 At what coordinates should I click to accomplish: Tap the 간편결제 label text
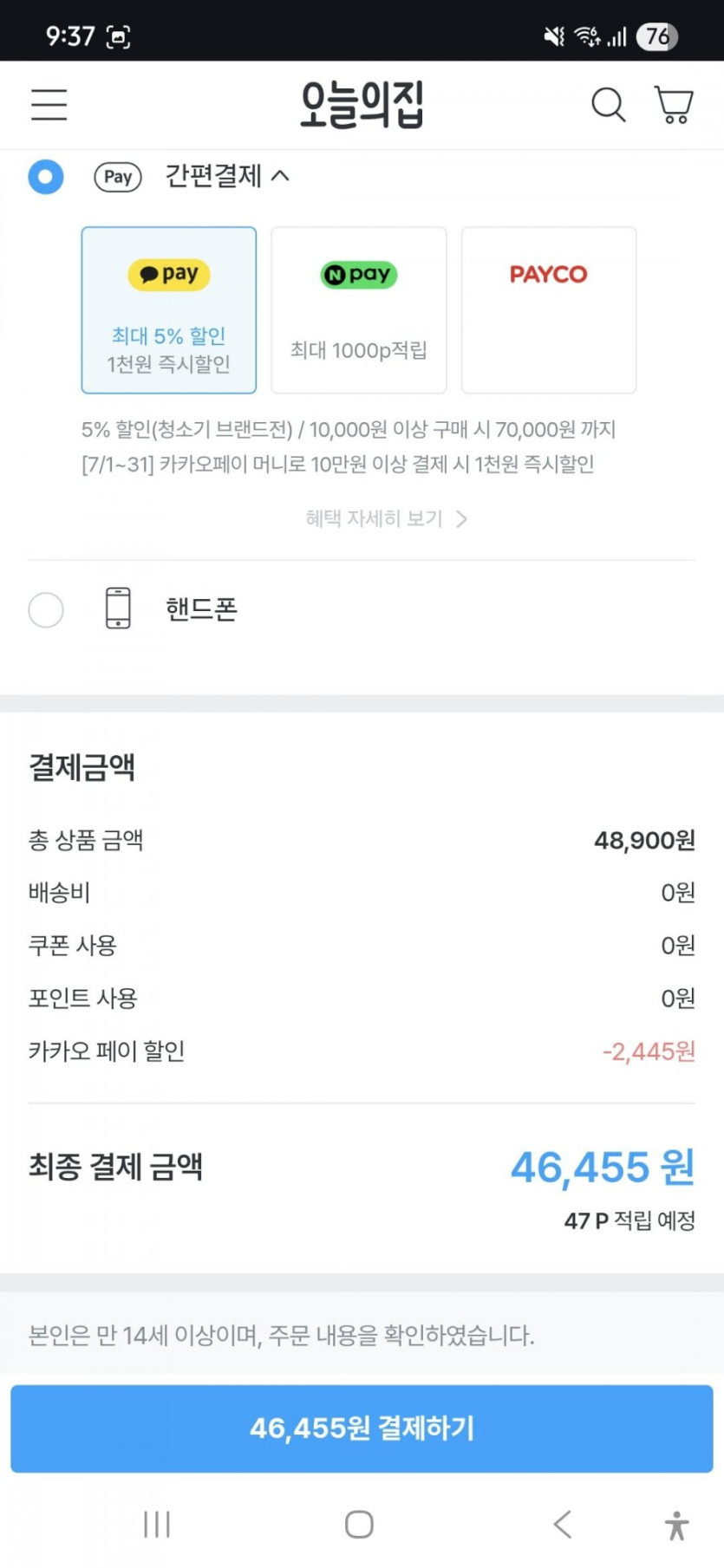tap(213, 176)
